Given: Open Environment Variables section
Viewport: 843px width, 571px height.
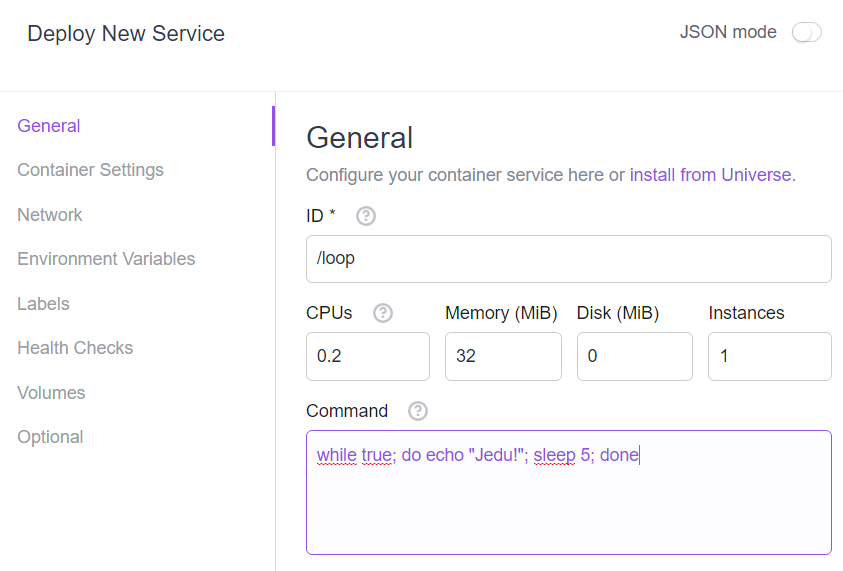Looking at the screenshot, I should point(106,259).
